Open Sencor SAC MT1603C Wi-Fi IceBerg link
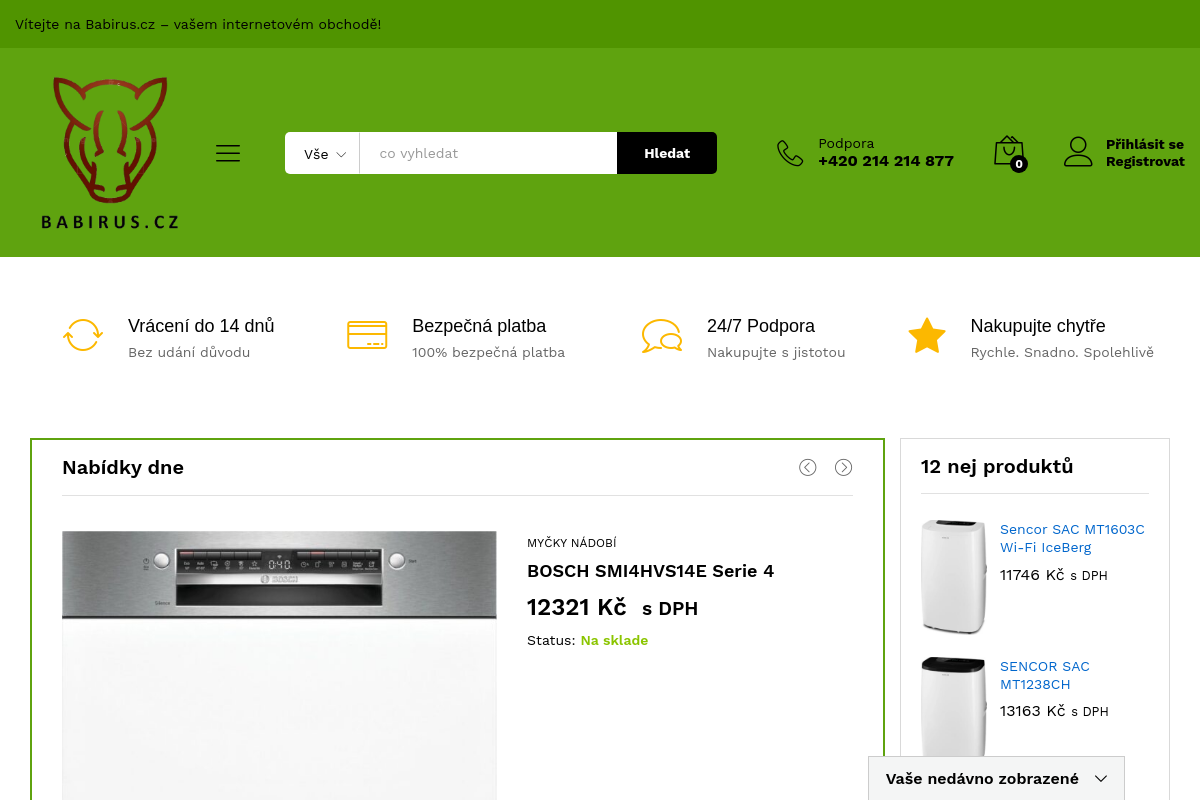 pos(1072,538)
